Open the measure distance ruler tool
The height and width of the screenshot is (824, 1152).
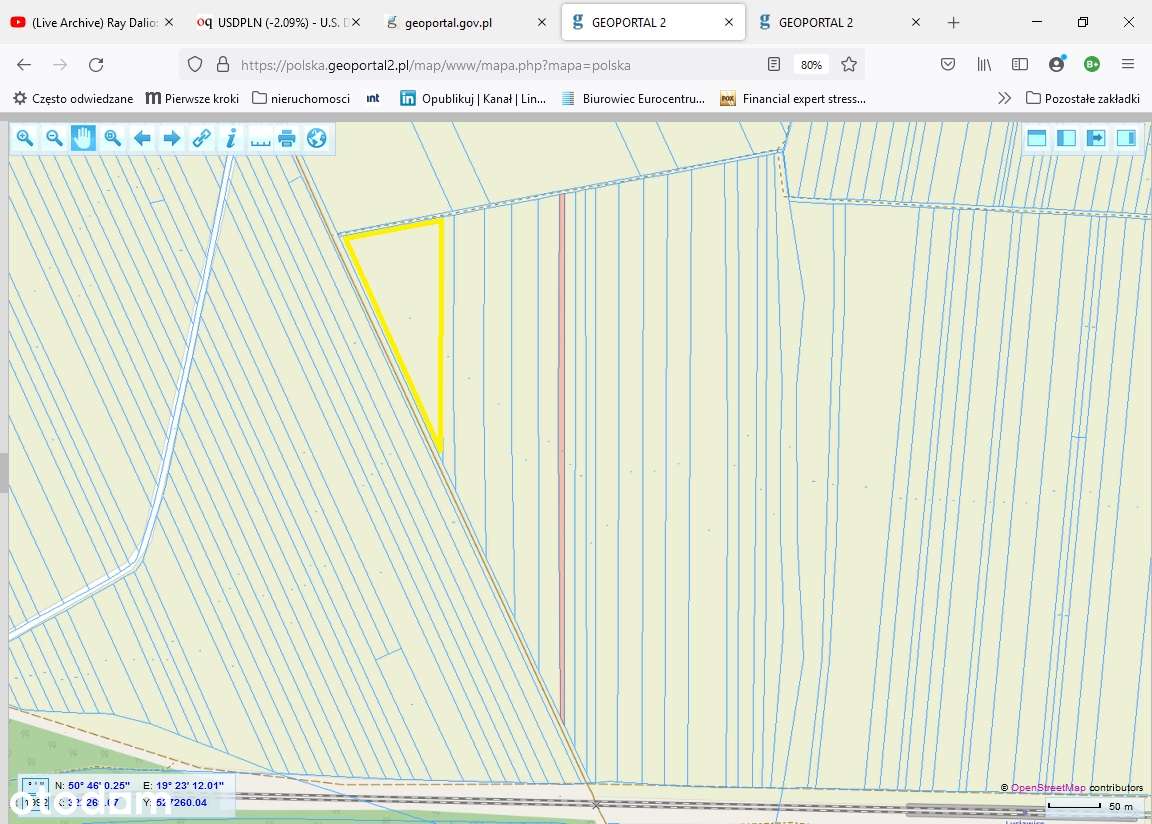click(260, 138)
